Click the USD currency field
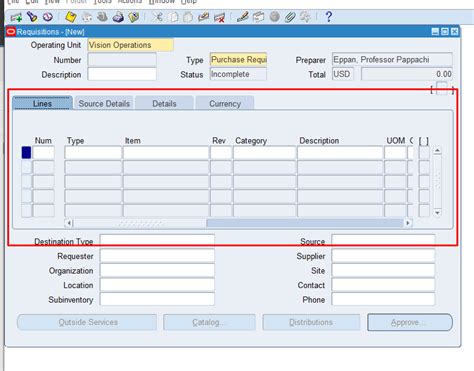 (x=343, y=74)
